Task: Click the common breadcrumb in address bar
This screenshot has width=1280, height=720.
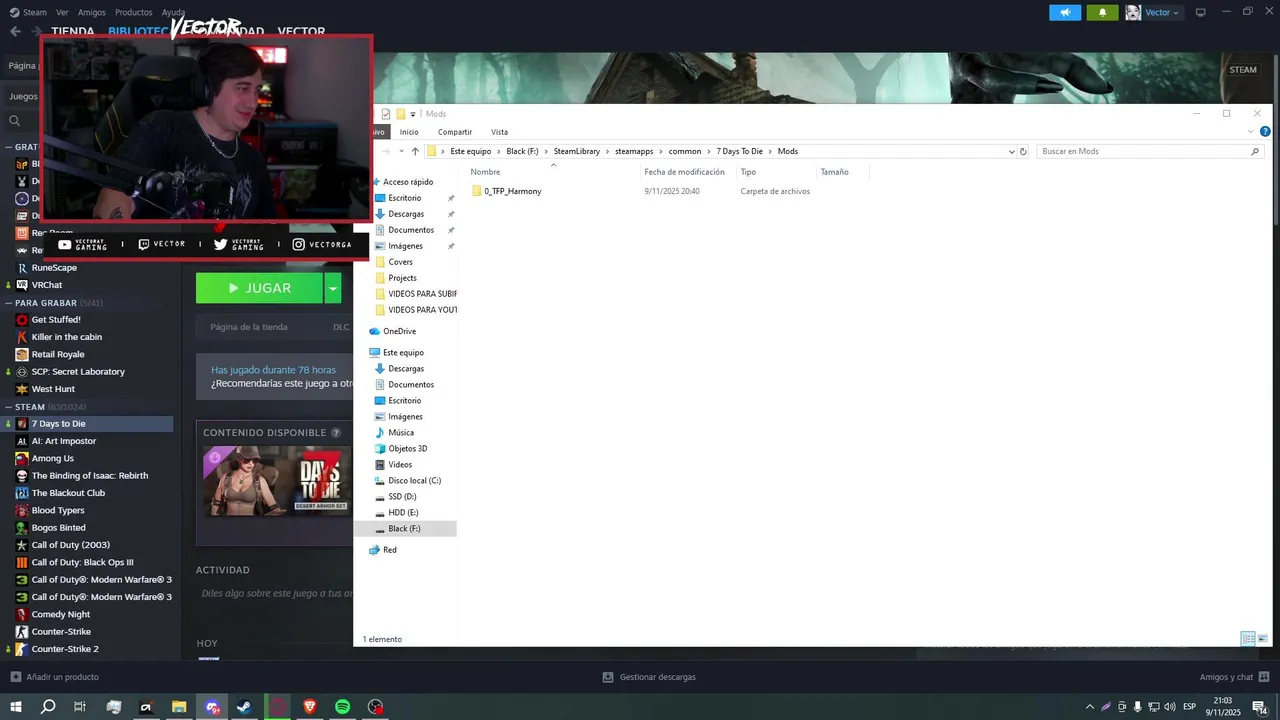Action: pos(685,151)
